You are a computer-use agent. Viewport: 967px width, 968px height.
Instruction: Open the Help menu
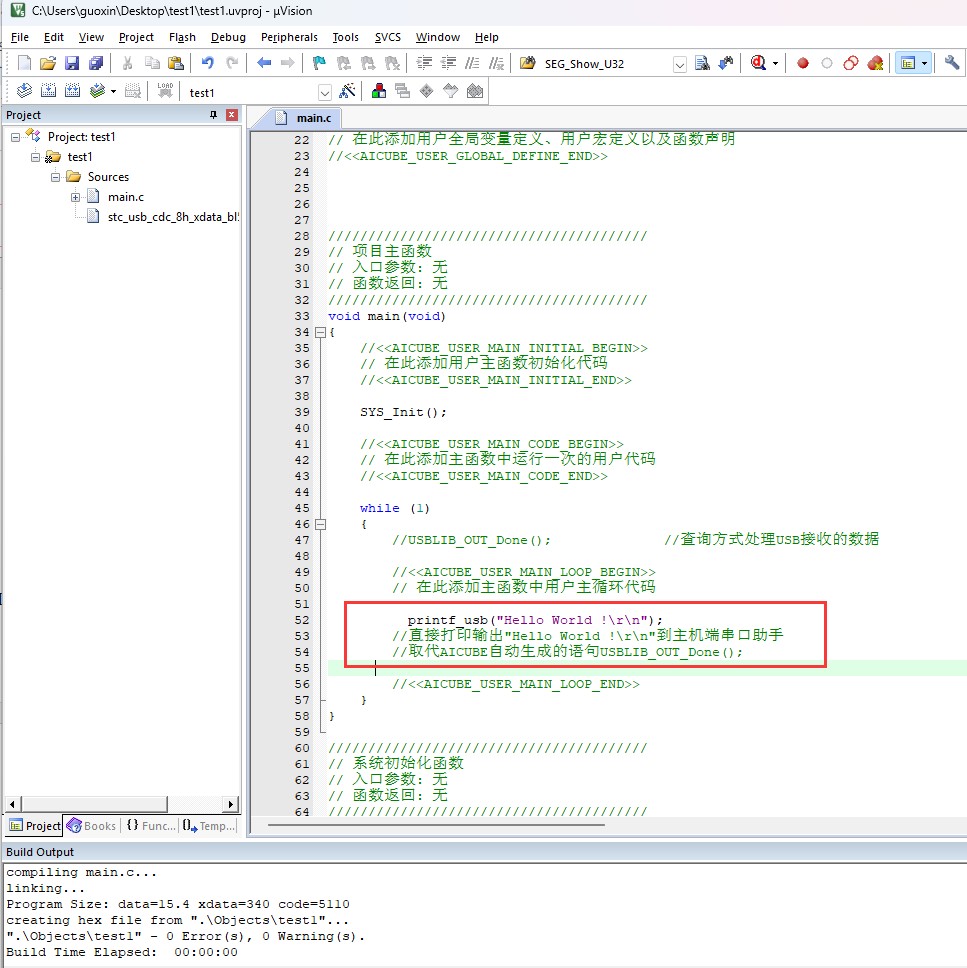[487, 37]
